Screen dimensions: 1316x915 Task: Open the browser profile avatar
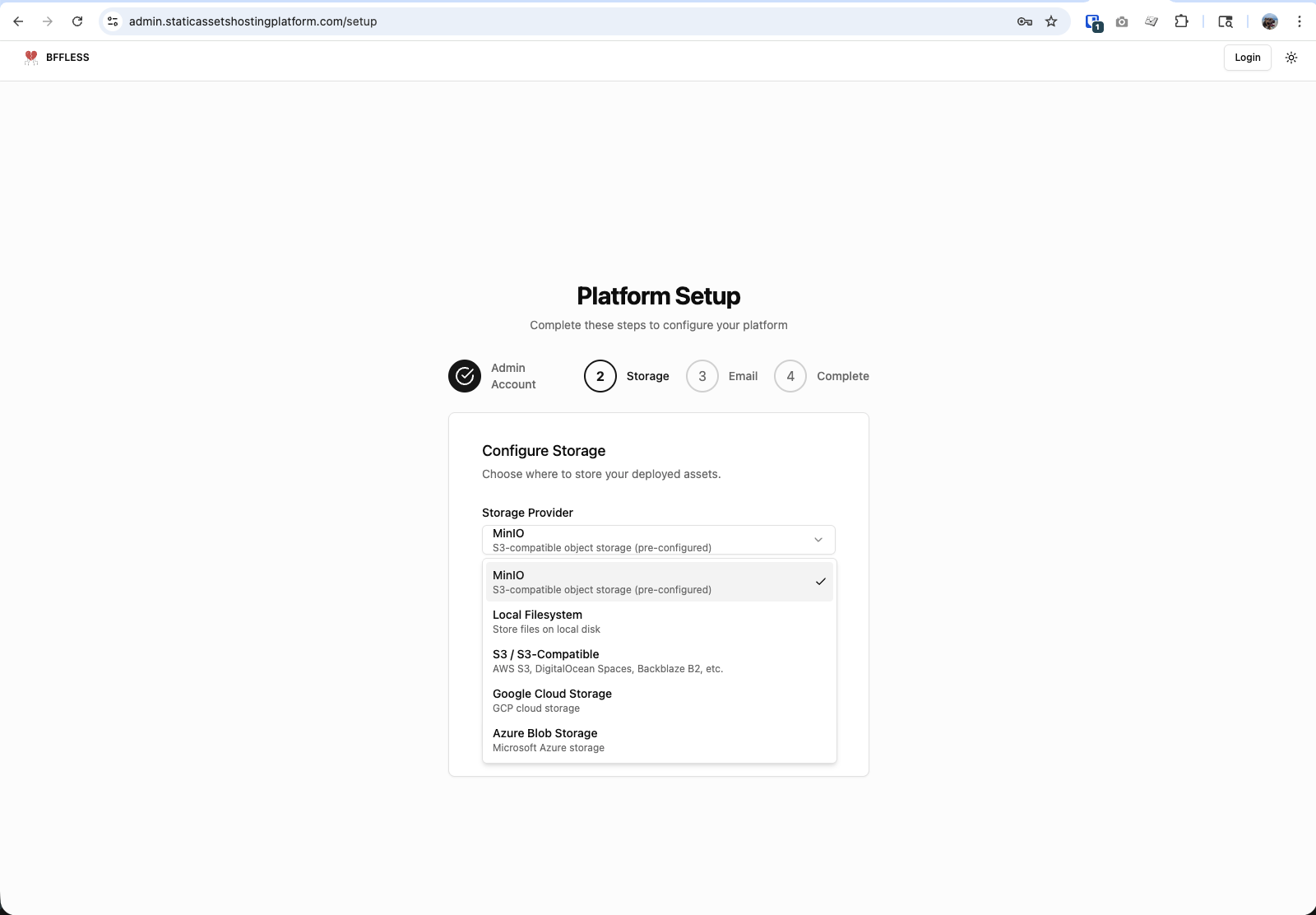tap(1270, 21)
